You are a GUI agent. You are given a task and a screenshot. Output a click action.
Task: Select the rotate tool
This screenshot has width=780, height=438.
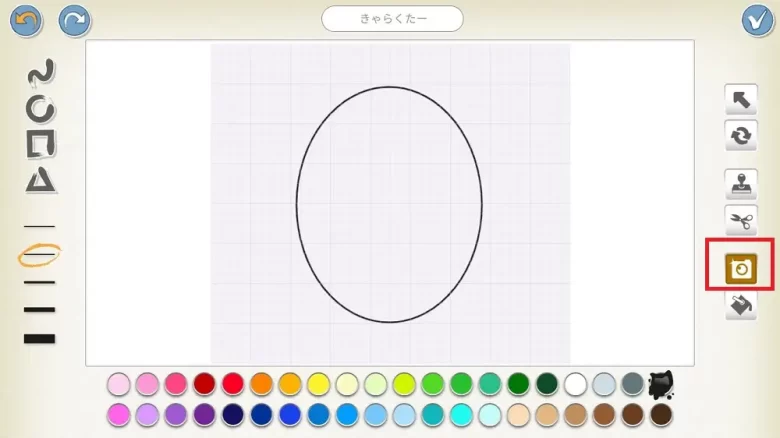point(740,136)
